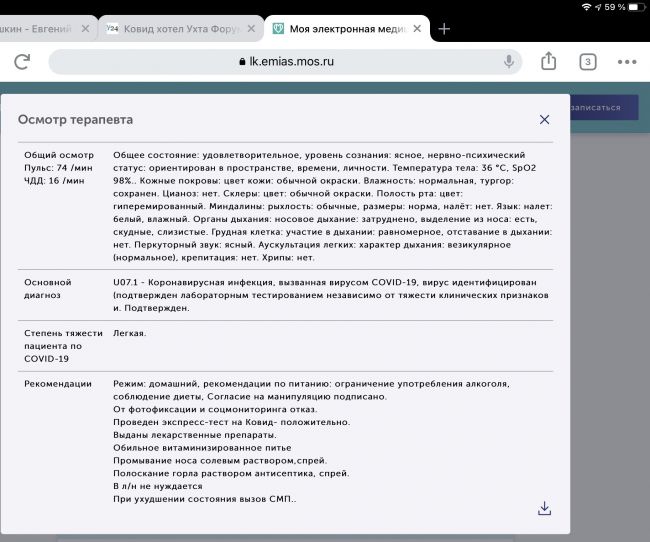Open a new tab with the plus icon
Image resolution: width=650 pixels, height=542 pixels.
click(444, 29)
